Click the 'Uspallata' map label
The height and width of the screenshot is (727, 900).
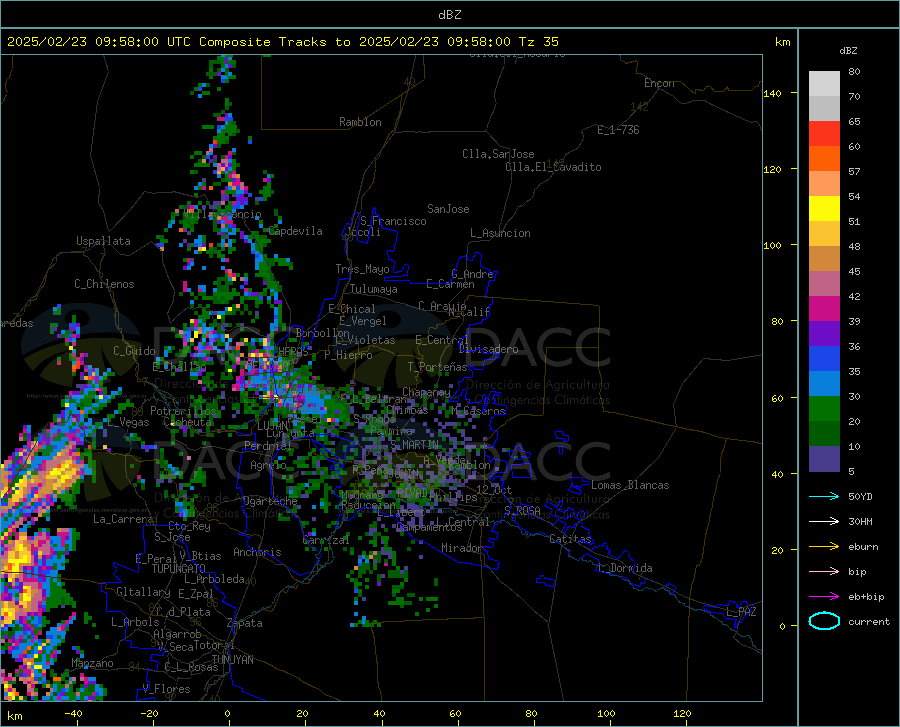click(103, 241)
